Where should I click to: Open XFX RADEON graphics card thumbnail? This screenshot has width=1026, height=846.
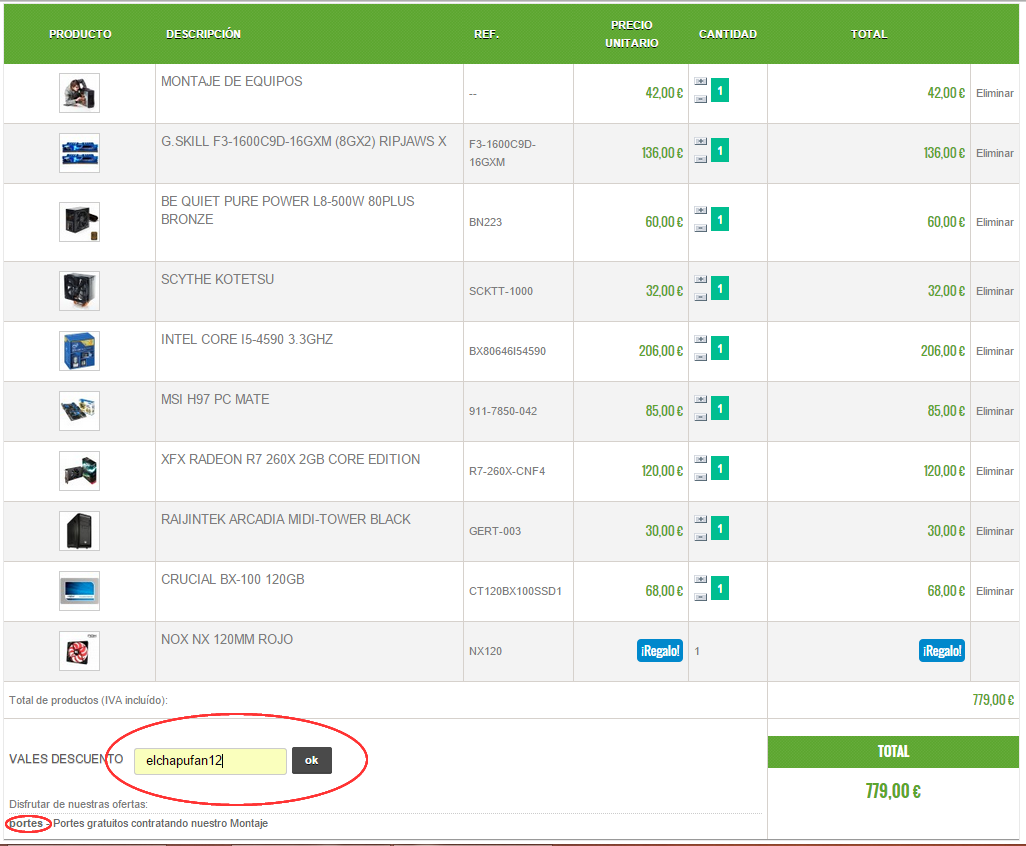79,471
